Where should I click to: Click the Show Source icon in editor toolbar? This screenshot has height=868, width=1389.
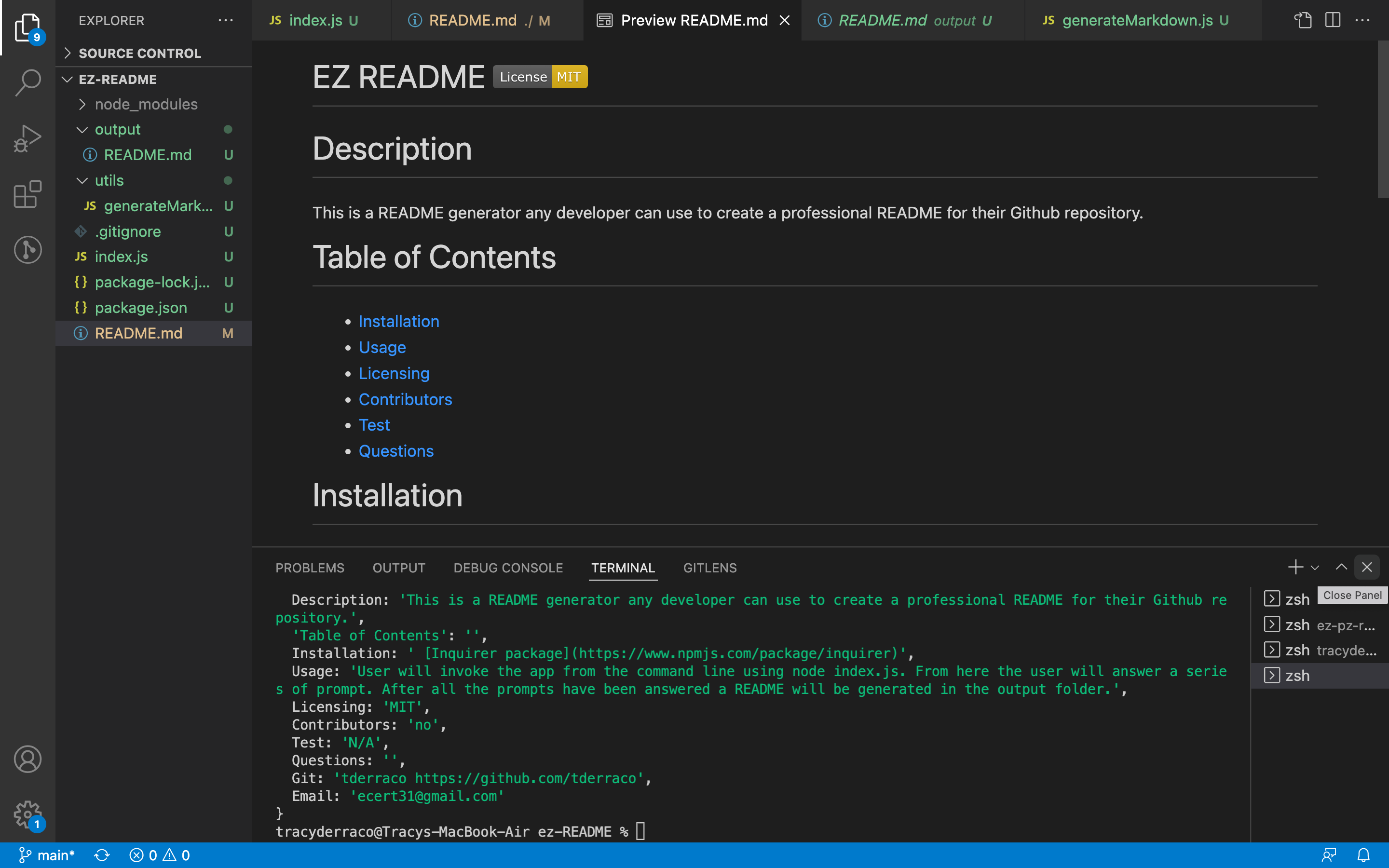pos(1302,20)
